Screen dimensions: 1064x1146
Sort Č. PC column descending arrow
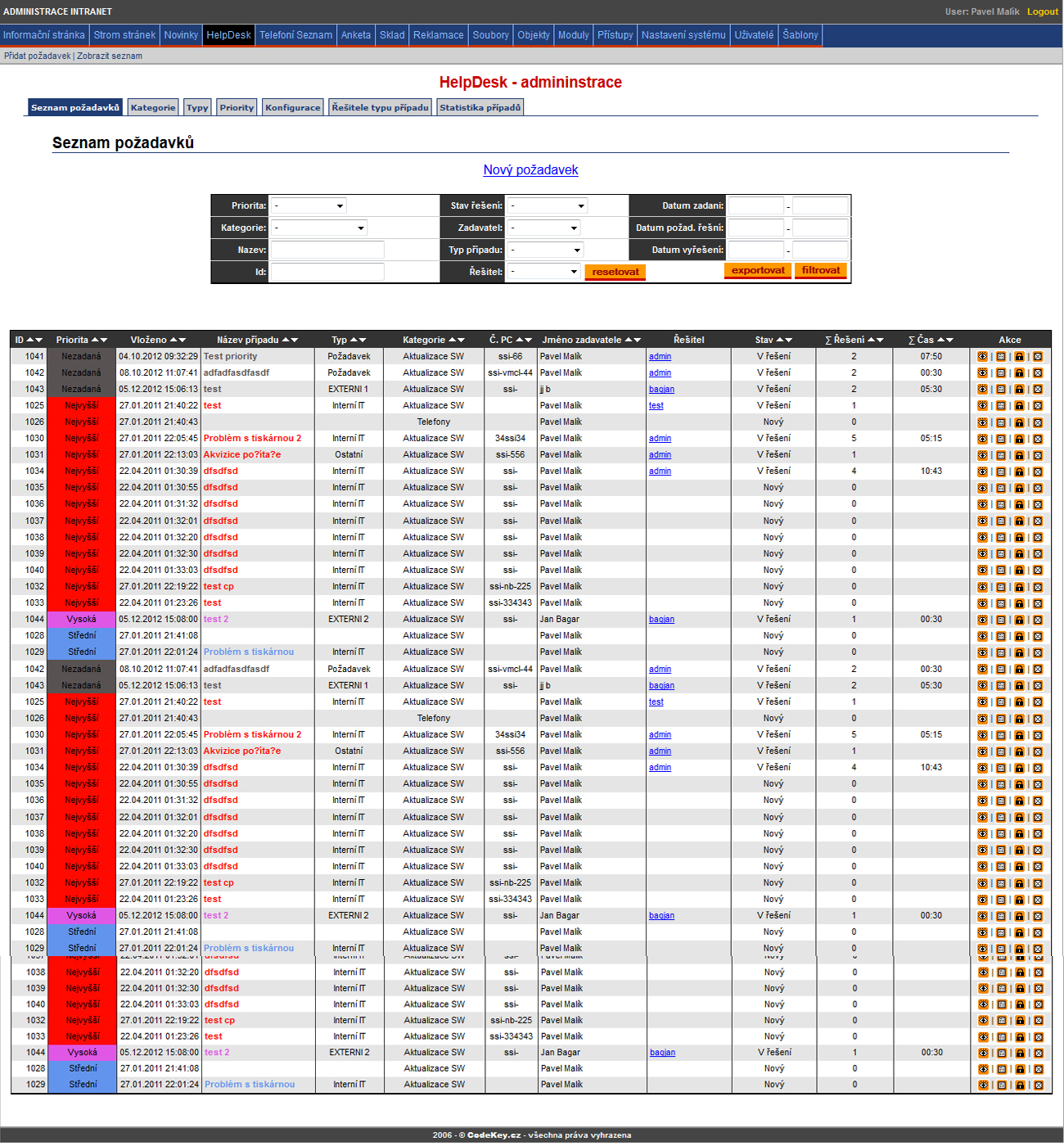pos(528,340)
